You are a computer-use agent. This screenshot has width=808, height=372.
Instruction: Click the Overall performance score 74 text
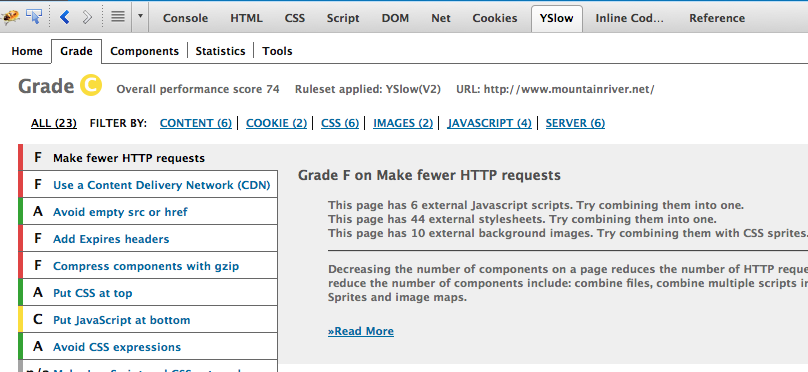coord(198,89)
